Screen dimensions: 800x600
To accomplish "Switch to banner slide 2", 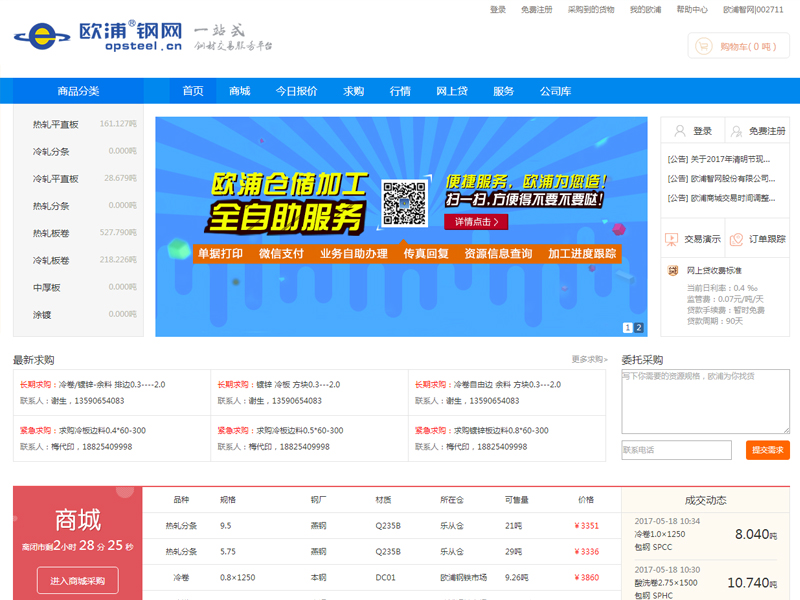I will (639, 328).
